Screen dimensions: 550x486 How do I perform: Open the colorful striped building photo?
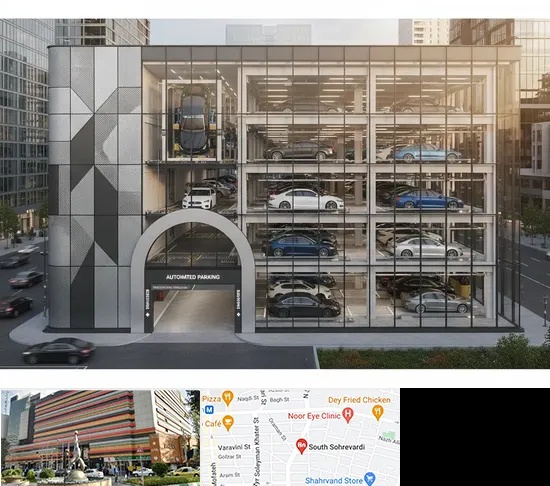(100, 437)
